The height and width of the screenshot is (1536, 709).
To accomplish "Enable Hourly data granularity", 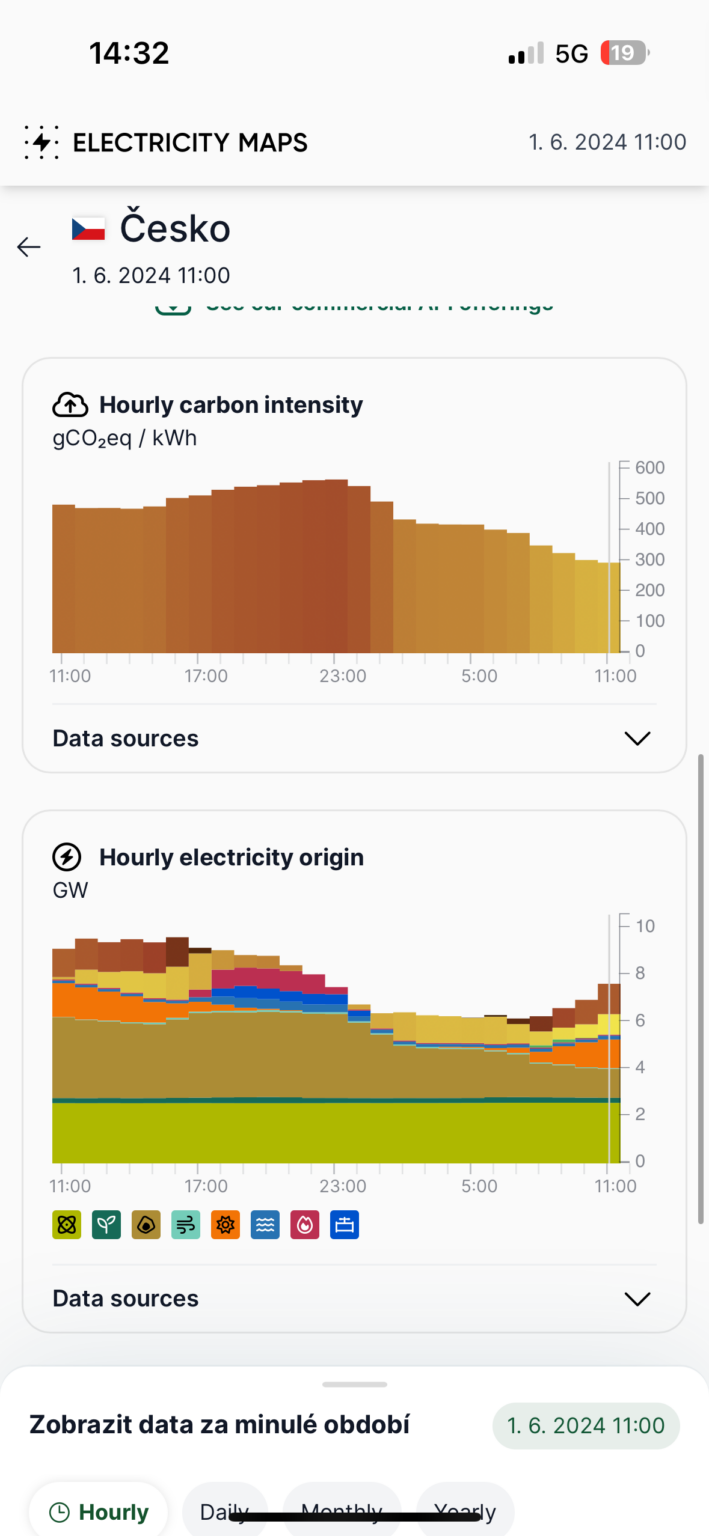I will [x=98, y=1511].
